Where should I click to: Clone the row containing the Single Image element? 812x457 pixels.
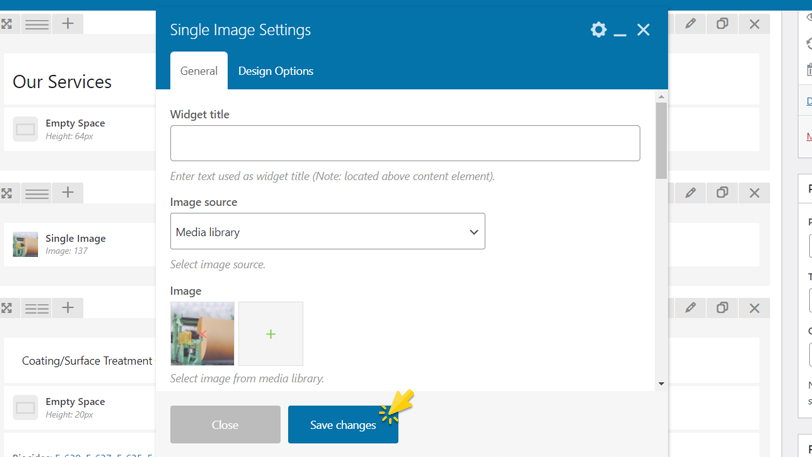tap(722, 193)
